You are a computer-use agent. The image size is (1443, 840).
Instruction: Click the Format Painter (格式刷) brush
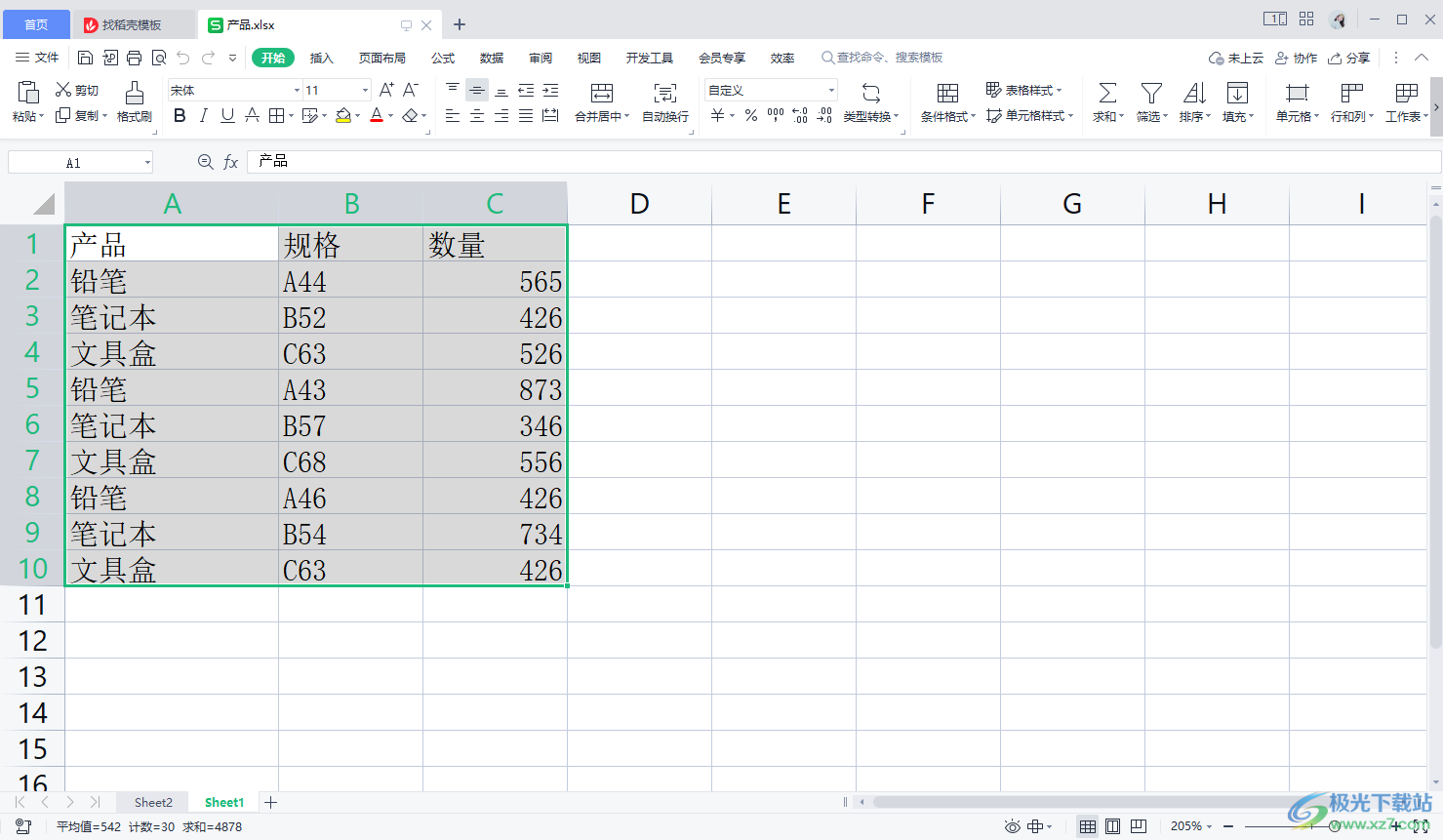coord(135,101)
